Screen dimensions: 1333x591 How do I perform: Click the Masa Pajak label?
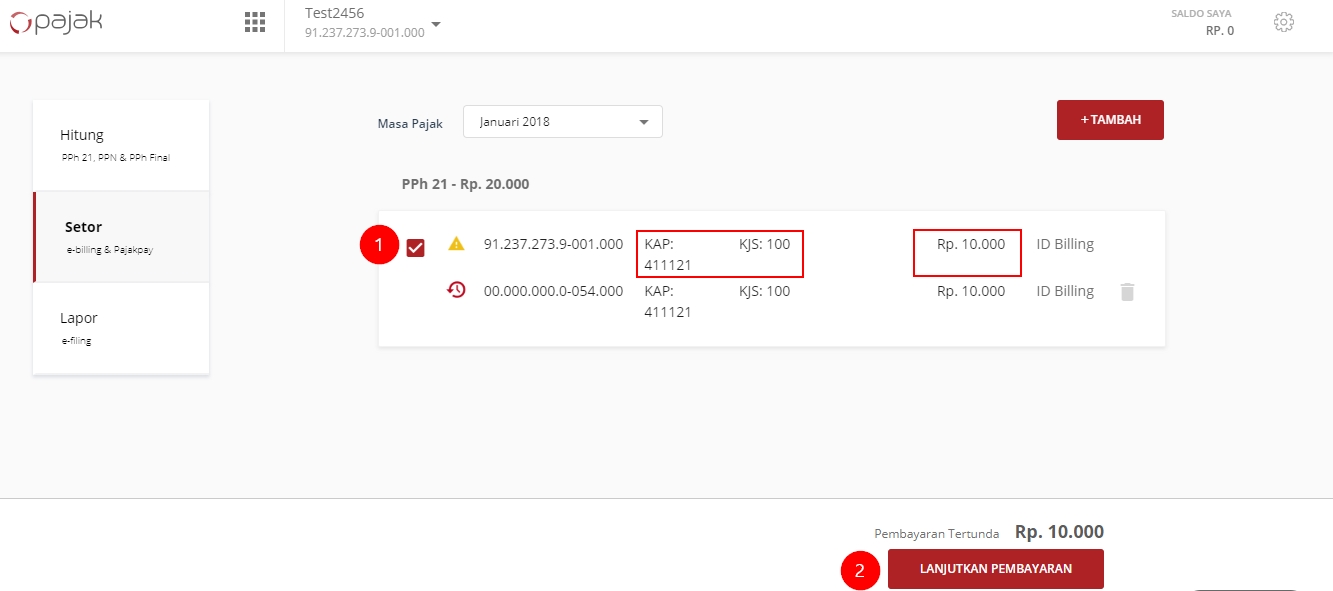410,124
